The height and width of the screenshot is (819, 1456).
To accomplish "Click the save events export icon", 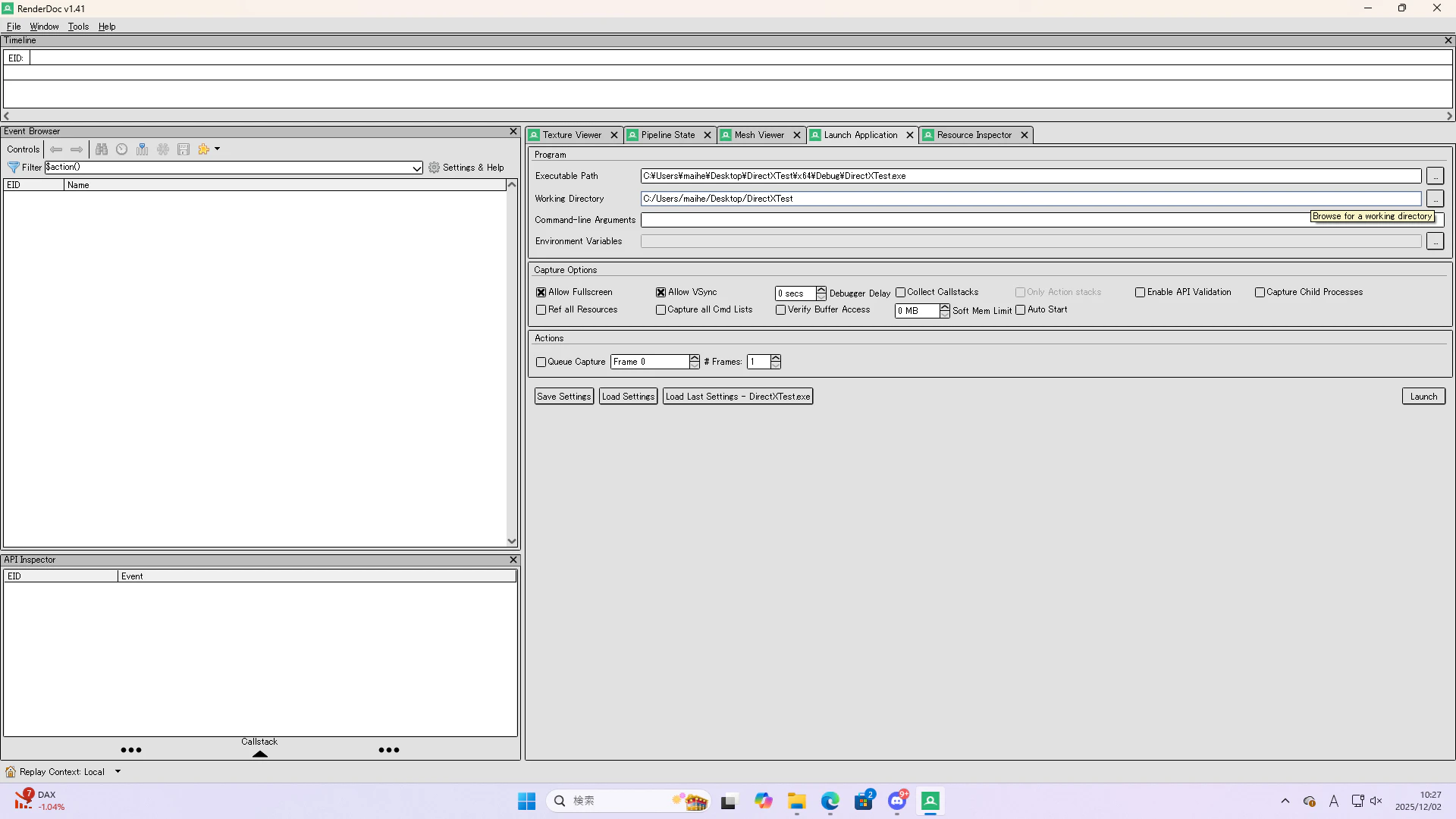I will pos(184,149).
